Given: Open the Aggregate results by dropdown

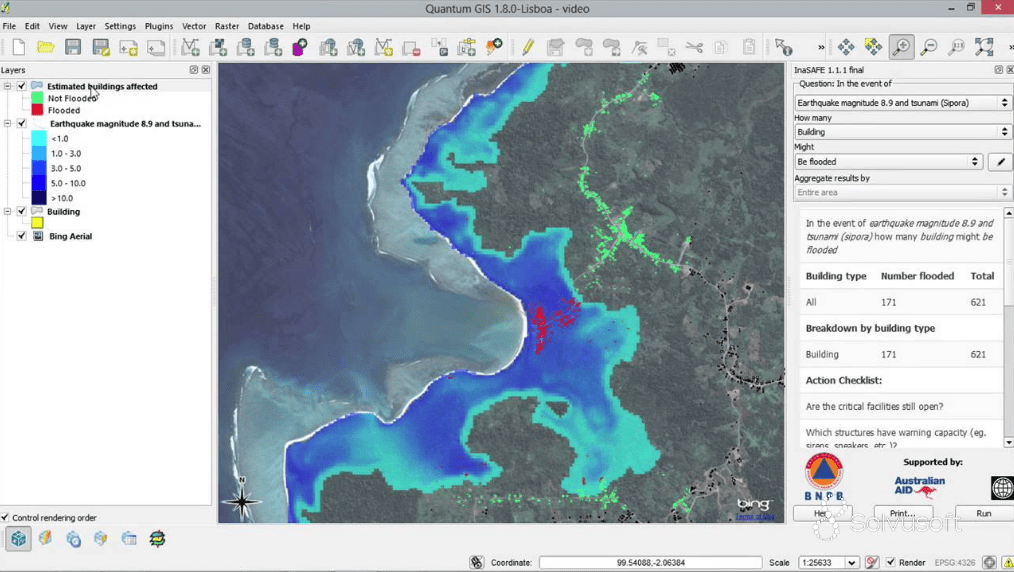Looking at the screenshot, I should tap(902, 193).
